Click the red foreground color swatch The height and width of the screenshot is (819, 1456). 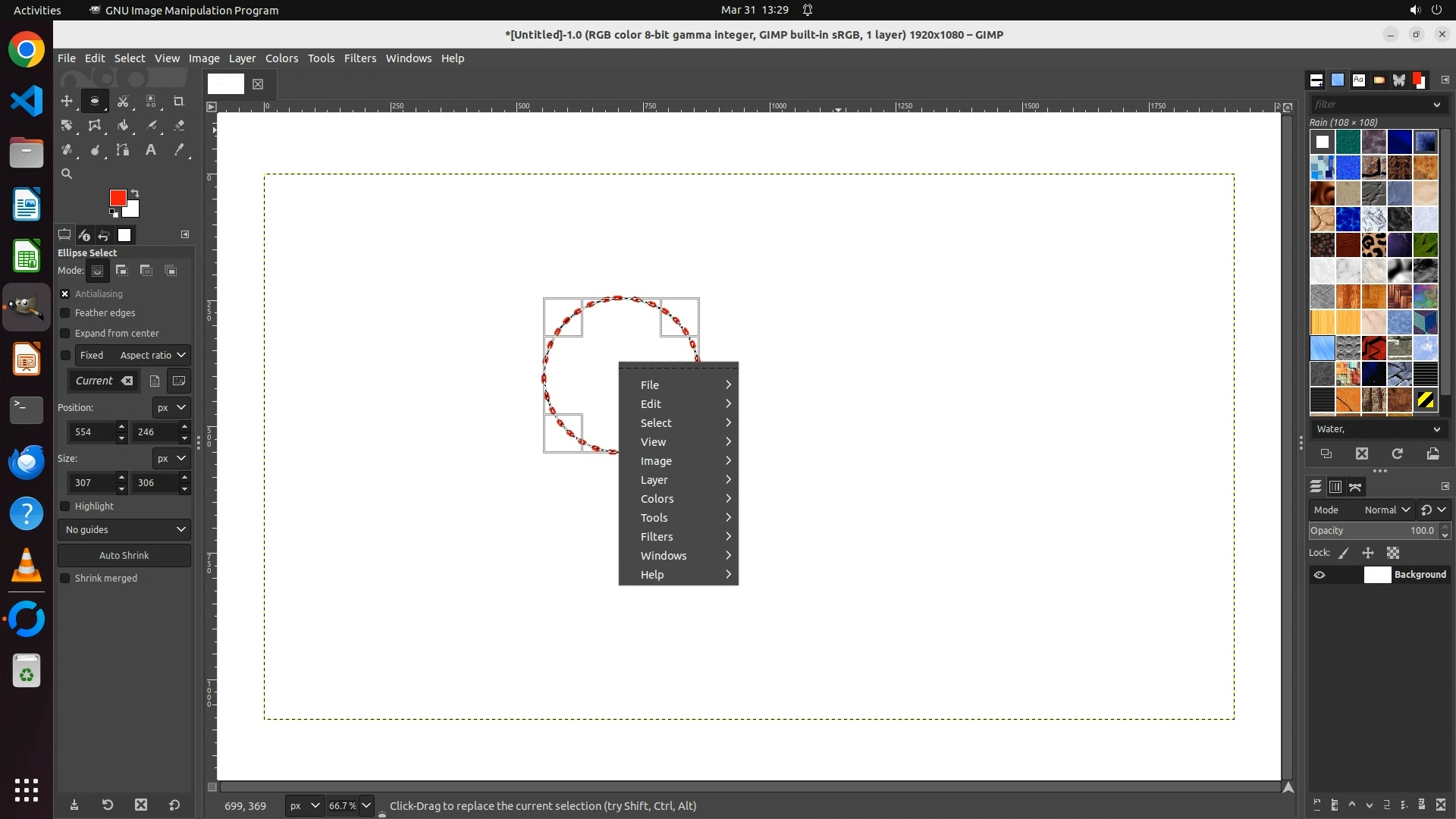coord(117,197)
